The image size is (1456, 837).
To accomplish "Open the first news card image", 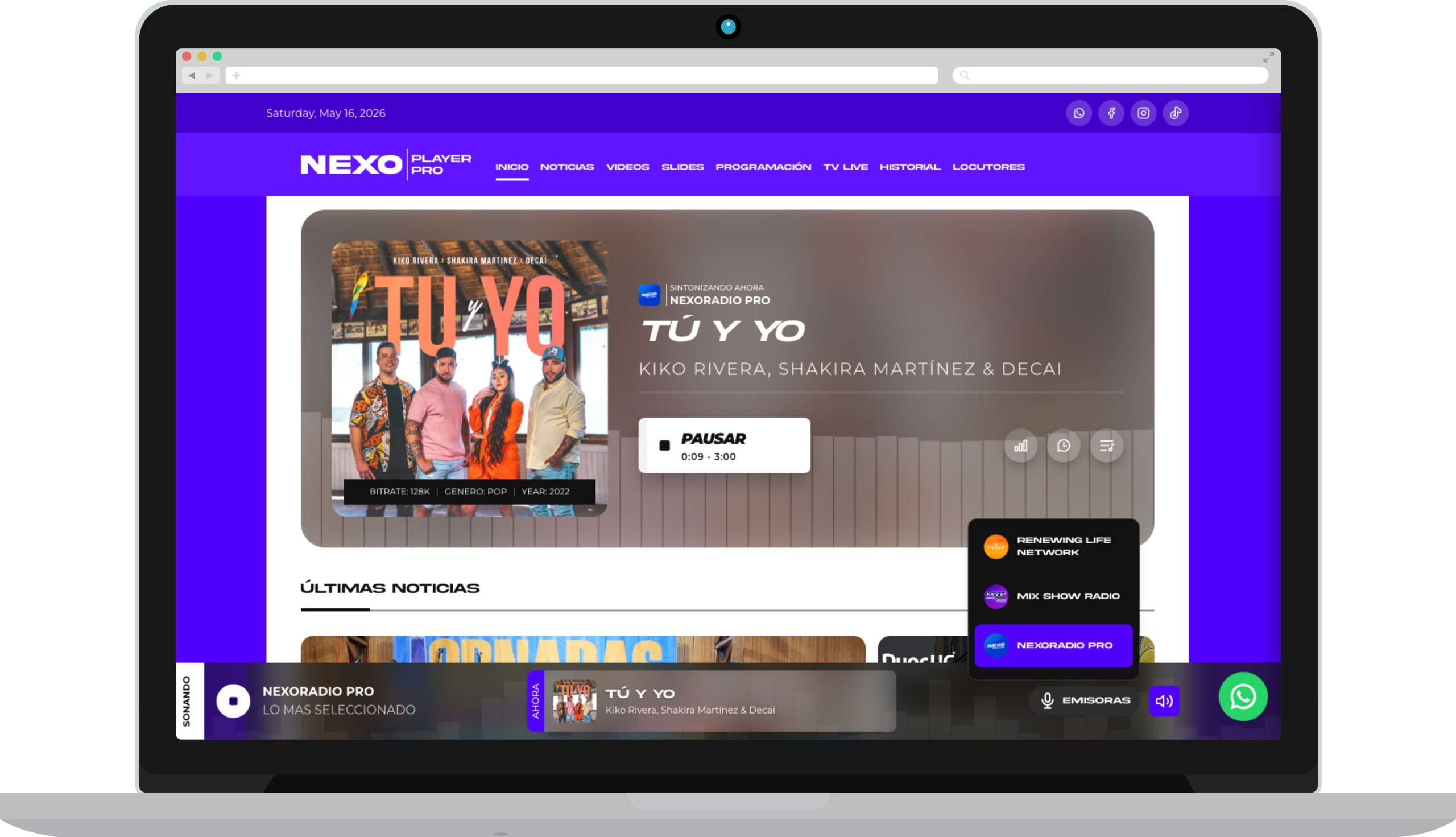I will coord(582,649).
